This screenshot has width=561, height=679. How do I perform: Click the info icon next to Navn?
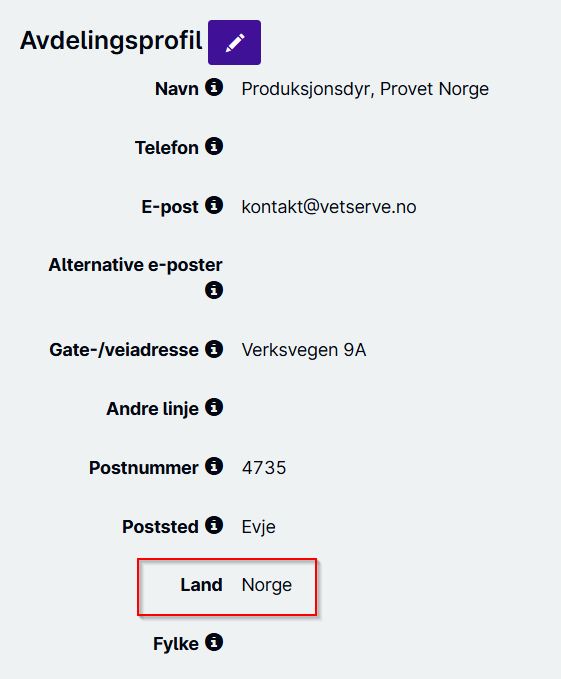tap(214, 87)
